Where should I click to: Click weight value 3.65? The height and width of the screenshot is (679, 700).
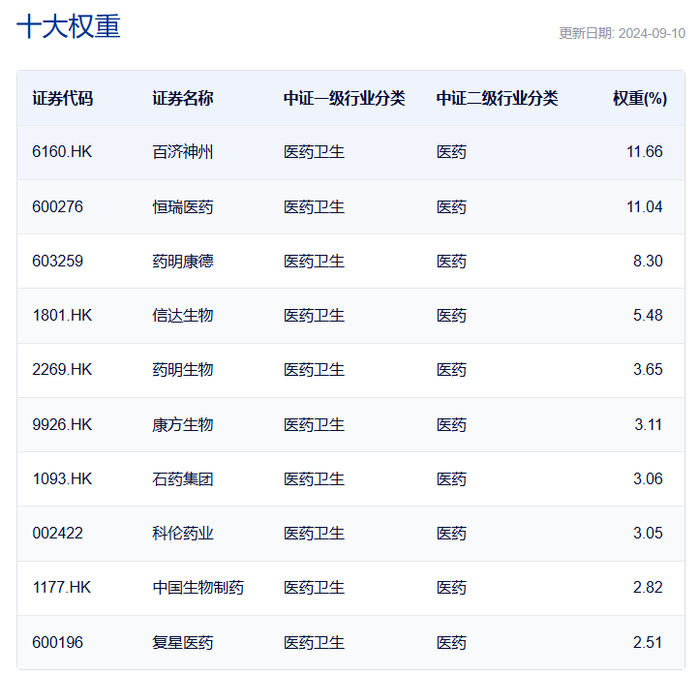click(648, 370)
